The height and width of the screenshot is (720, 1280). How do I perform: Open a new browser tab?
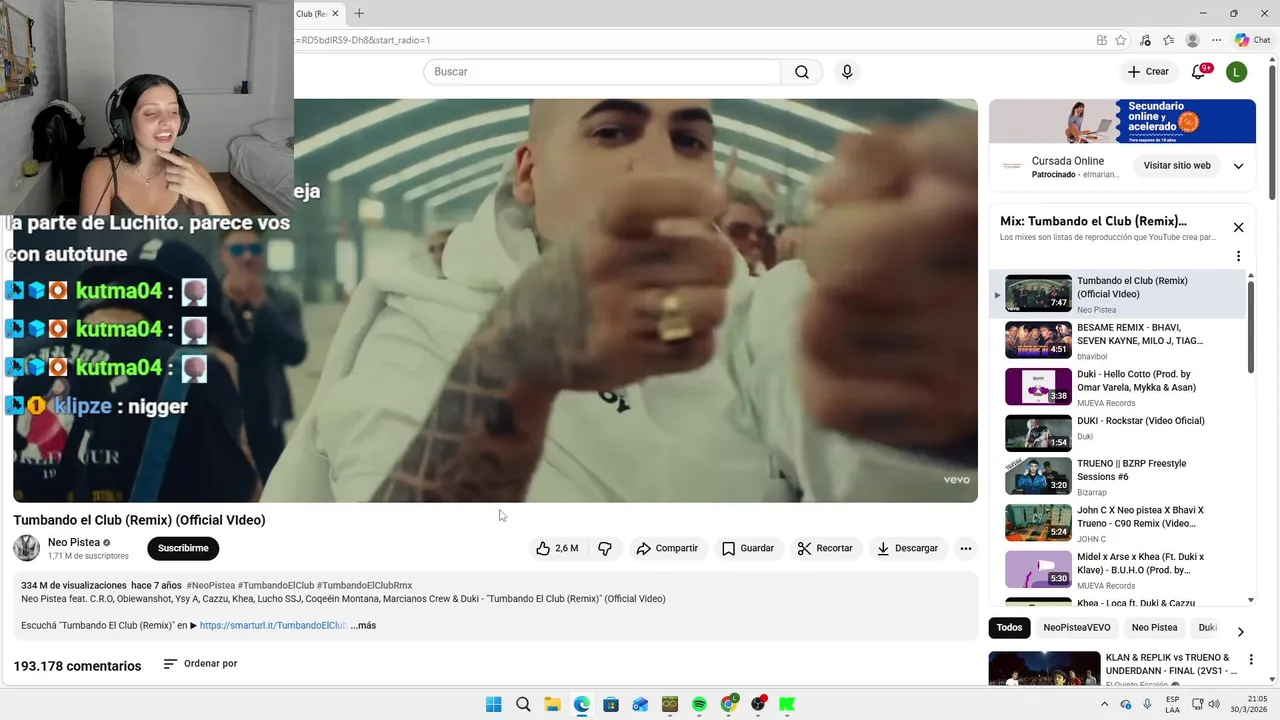point(359,14)
